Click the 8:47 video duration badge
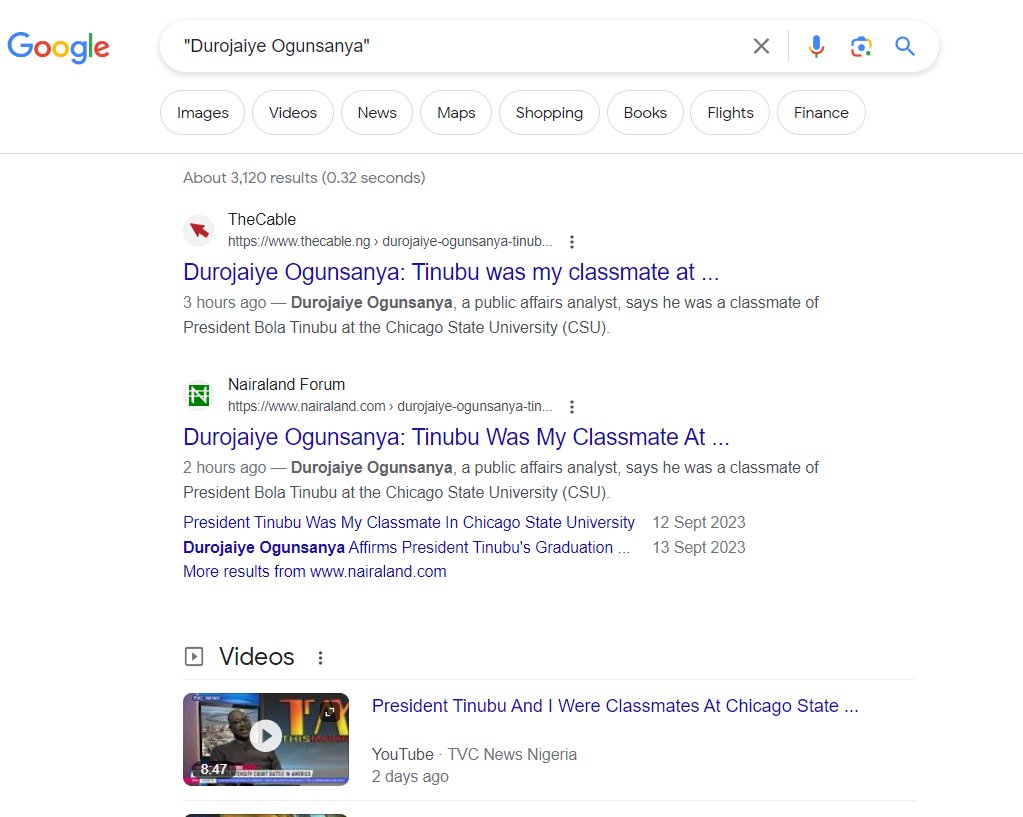The image size is (1023, 817). pos(213,769)
